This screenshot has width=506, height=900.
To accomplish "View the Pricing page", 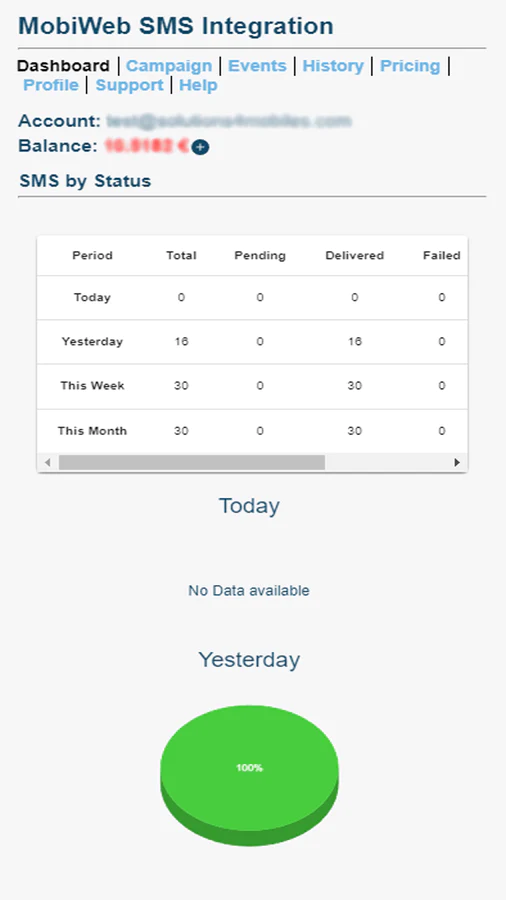I will click(410, 66).
